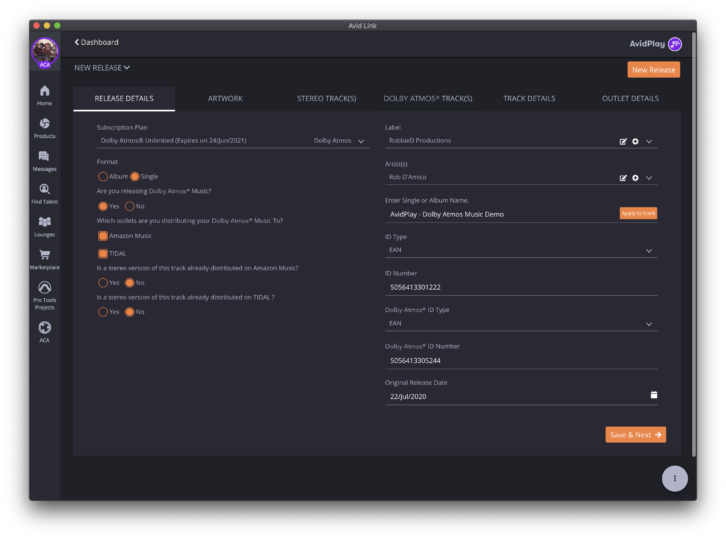Viewport: 726px width, 539px height.
Task: Switch to the Outlet Details tab
Action: pyautogui.click(x=630, y=98)
